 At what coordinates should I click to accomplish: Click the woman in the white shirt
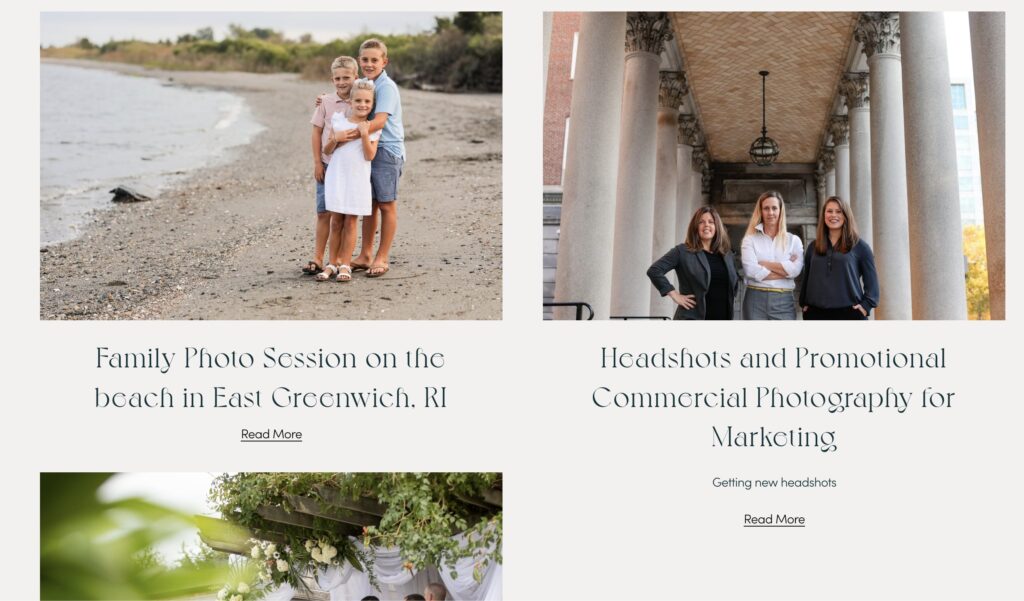(x=771, y=256)
